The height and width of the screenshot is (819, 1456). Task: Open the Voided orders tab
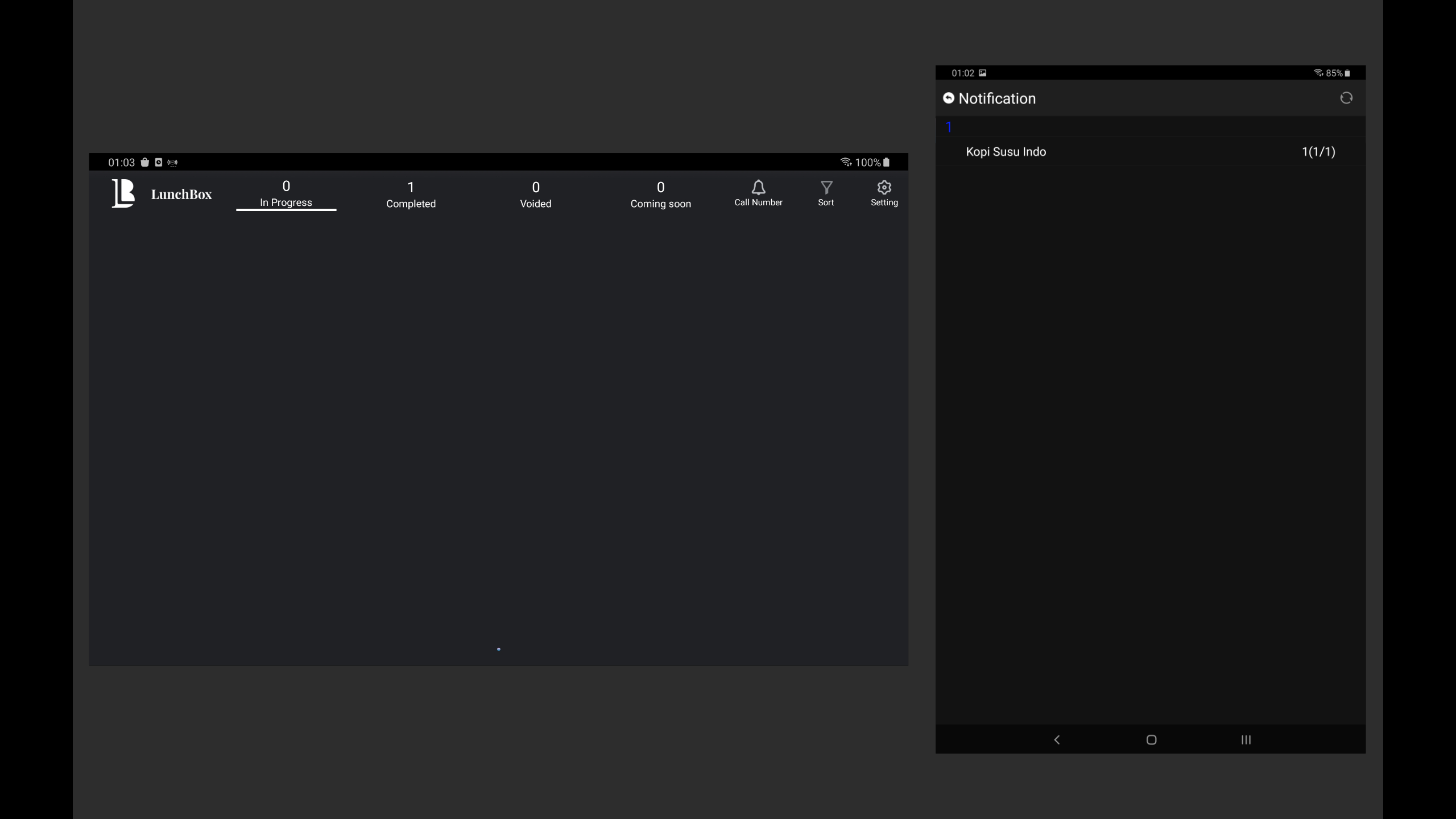pos(535,195)
